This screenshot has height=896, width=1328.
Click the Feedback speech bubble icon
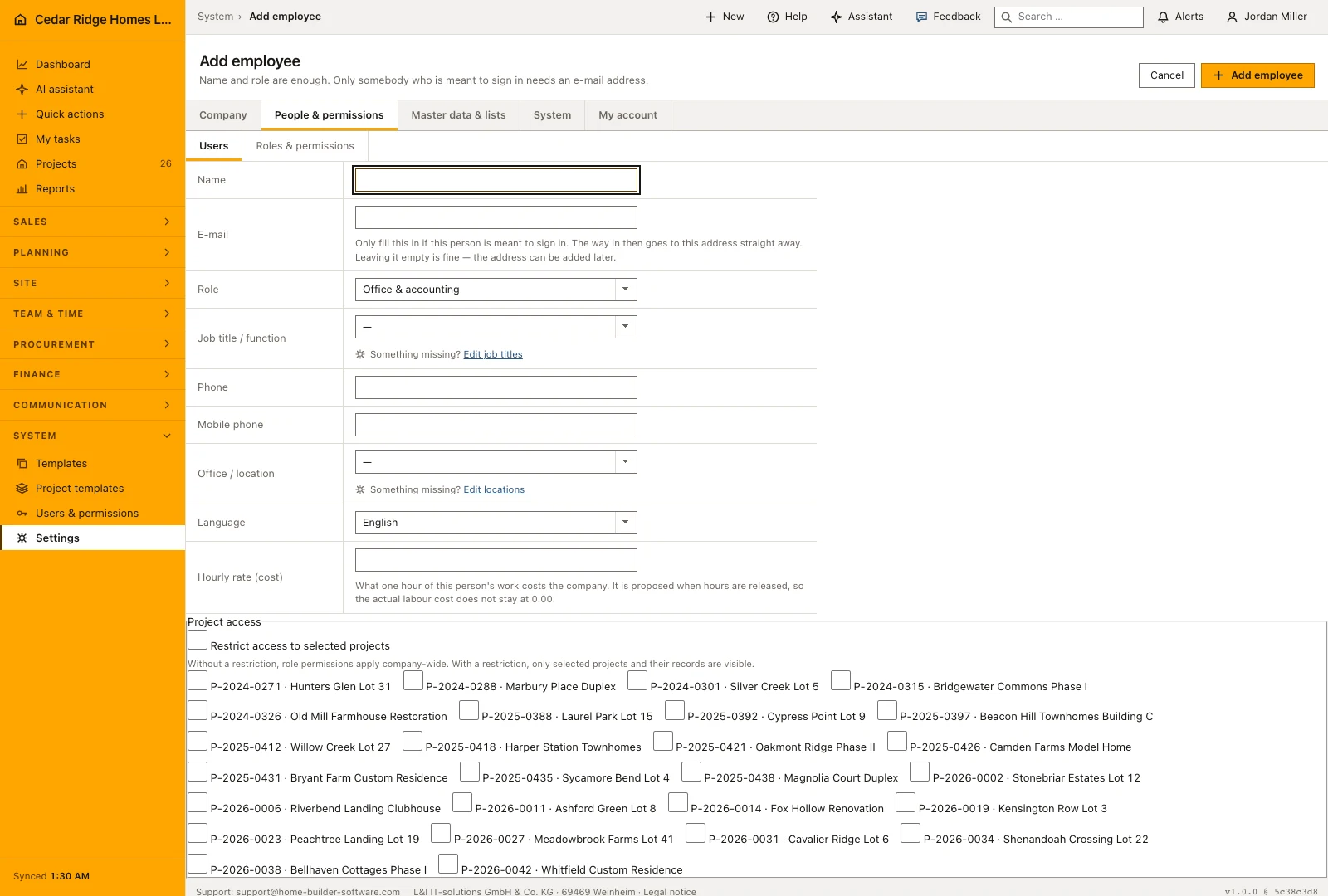pos(921,17)
